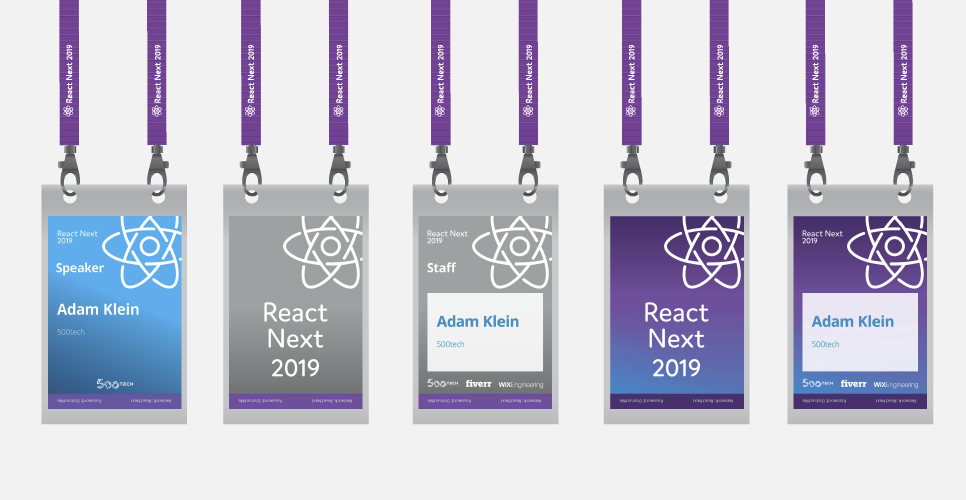Click the white name card on the Staff badge

485,332
